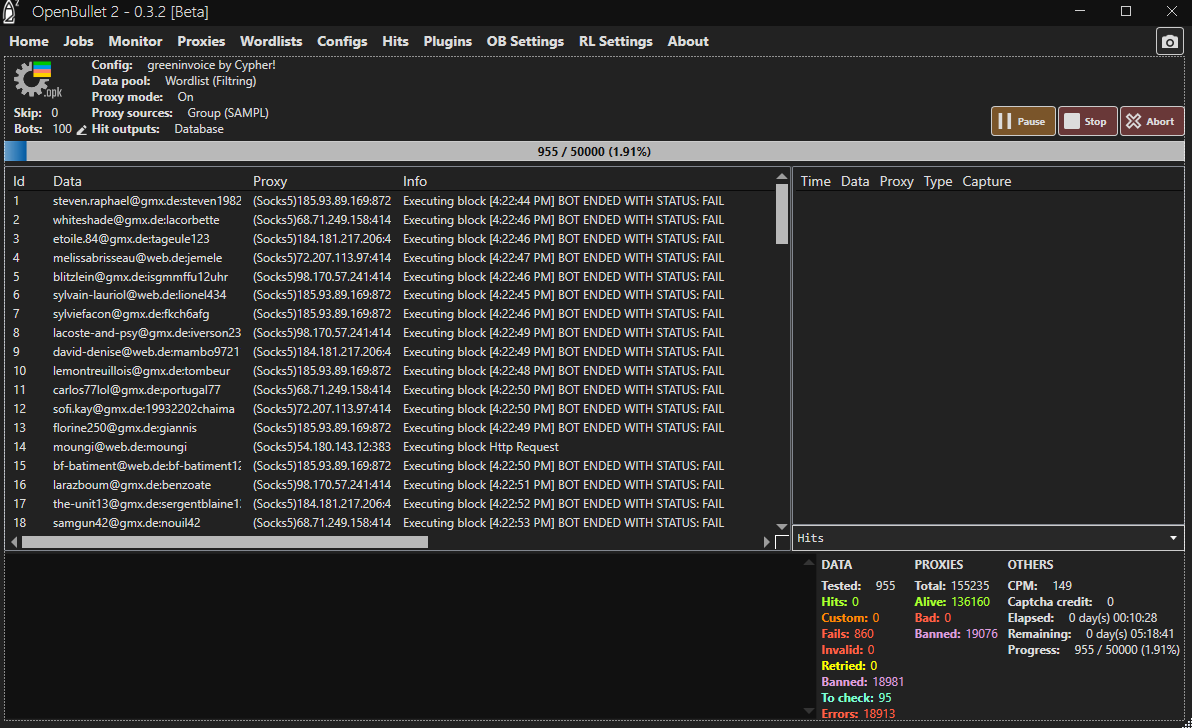Screen dimensions: 1192x728
Task: Open the Hits filter dropdown
Action: point(1174,538)
